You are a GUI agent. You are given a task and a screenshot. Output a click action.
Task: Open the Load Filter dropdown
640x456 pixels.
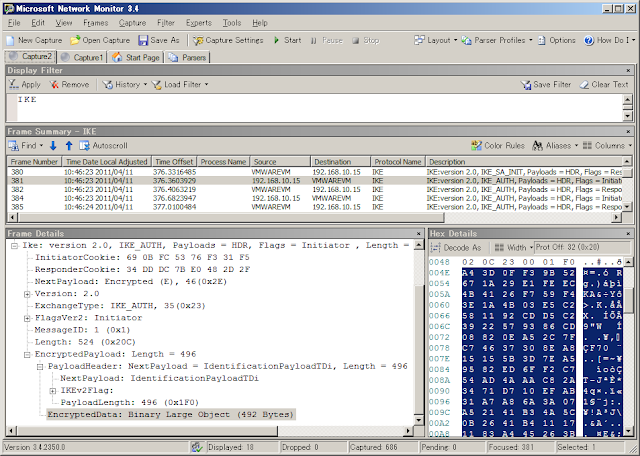point(180,85)
